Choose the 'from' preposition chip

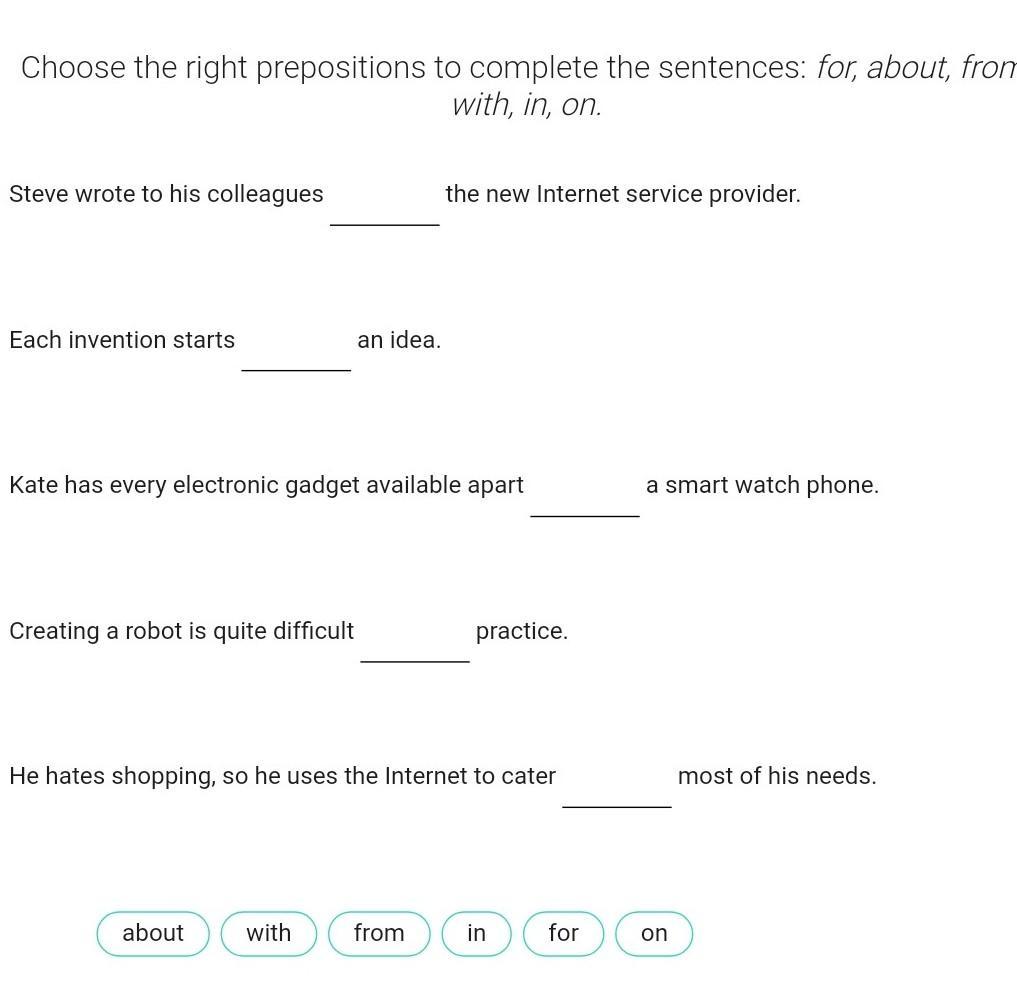click(x=379, y=933)
